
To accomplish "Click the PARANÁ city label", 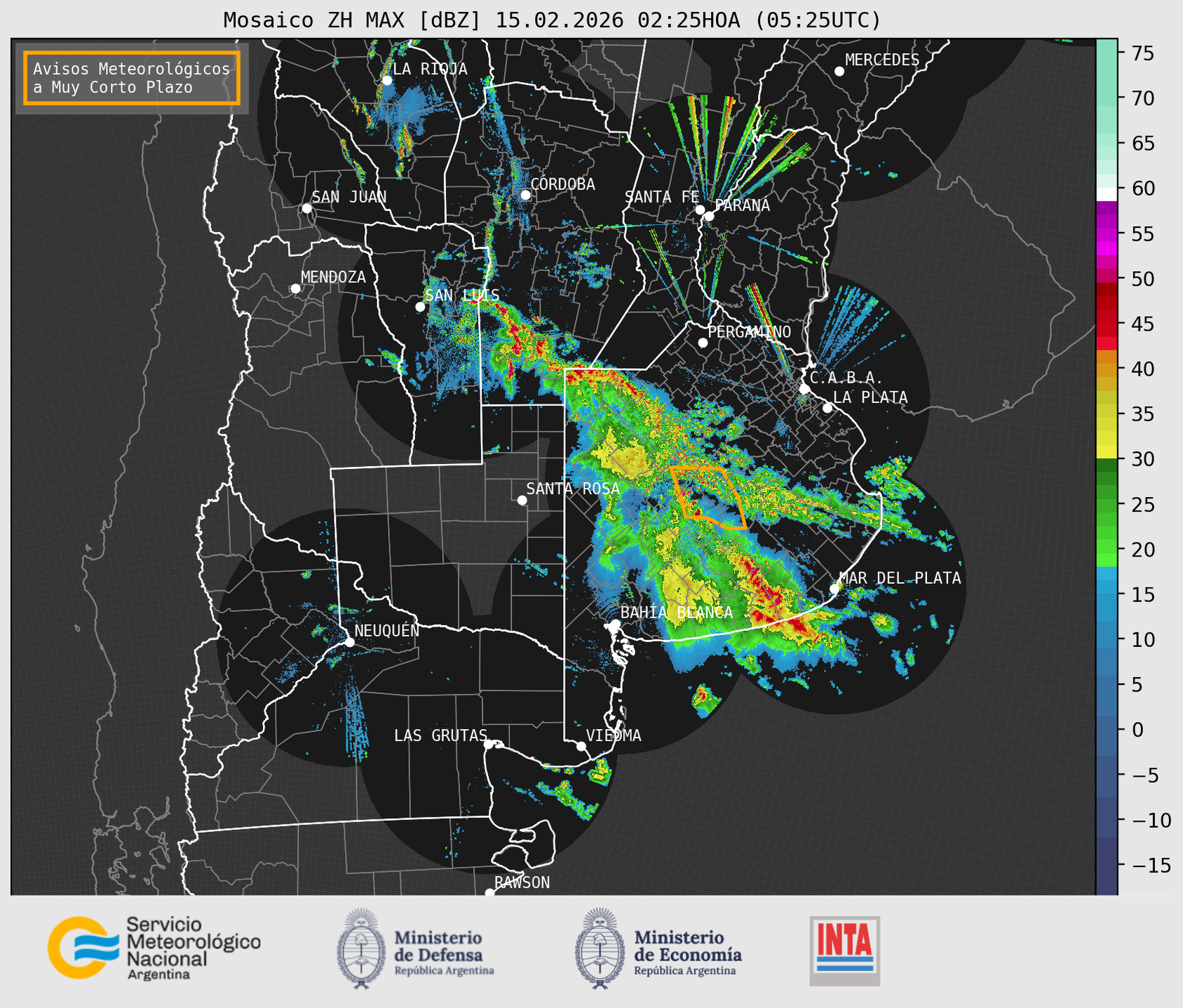I will [742, 205].
